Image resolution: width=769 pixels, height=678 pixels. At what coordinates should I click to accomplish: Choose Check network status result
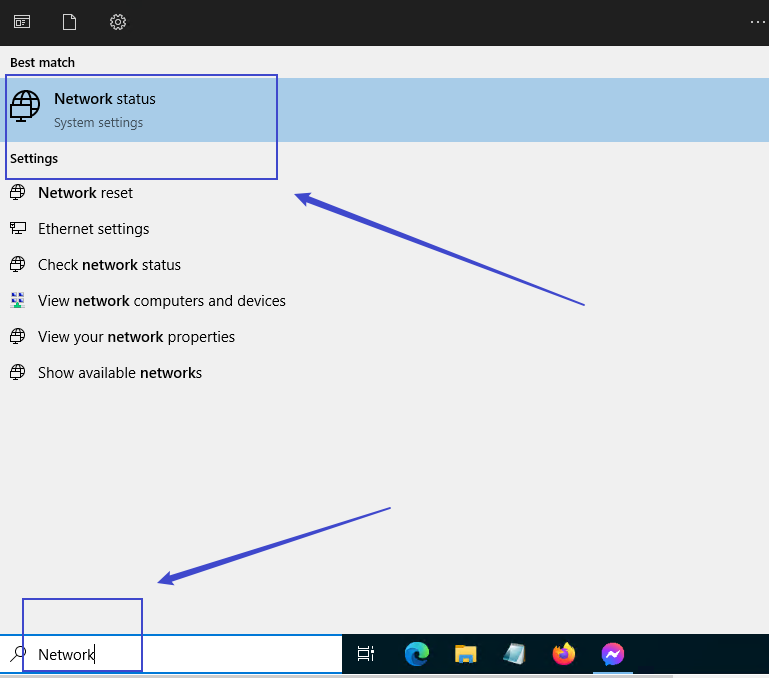109,265
